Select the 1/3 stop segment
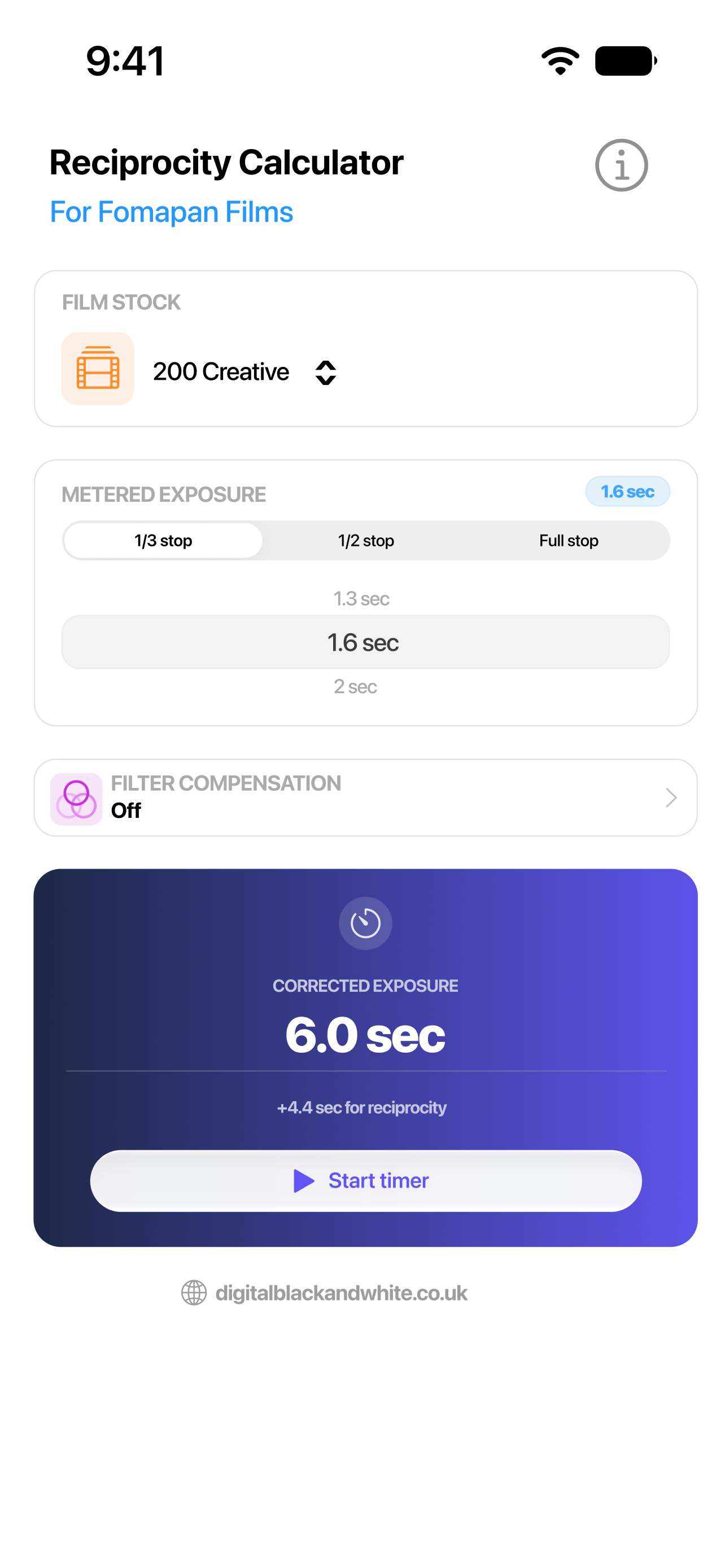The height and width of the screenshot is (1568, 725). [x=163, y=541]
